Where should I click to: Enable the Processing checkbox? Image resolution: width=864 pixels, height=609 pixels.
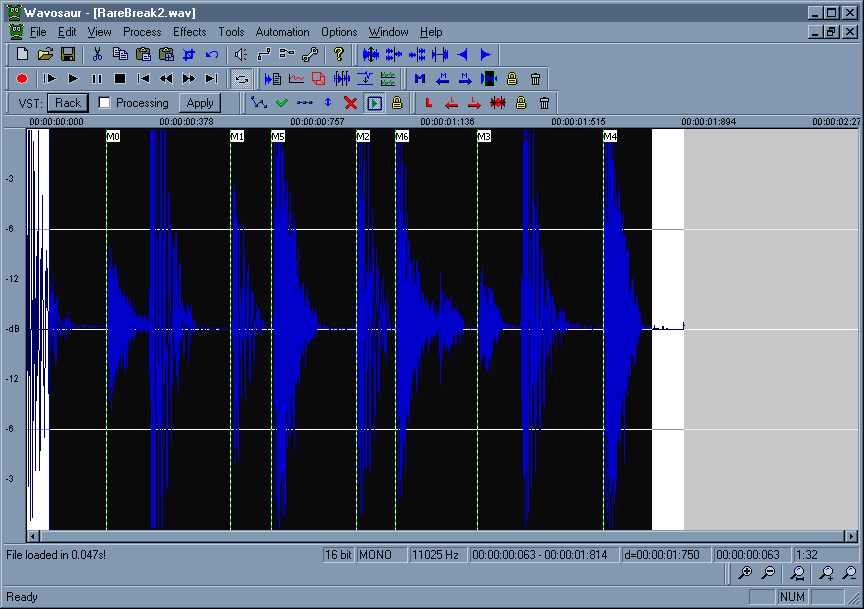click(x=105, y=103)
